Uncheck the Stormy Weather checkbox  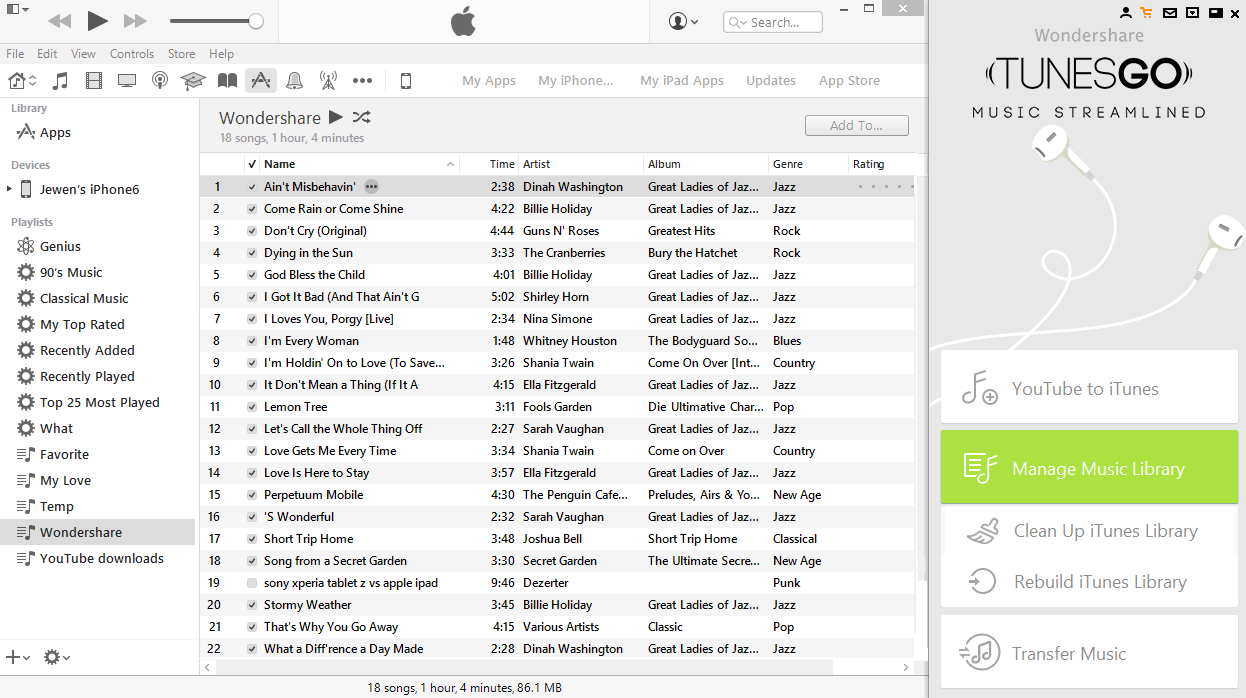click(252, 605)
